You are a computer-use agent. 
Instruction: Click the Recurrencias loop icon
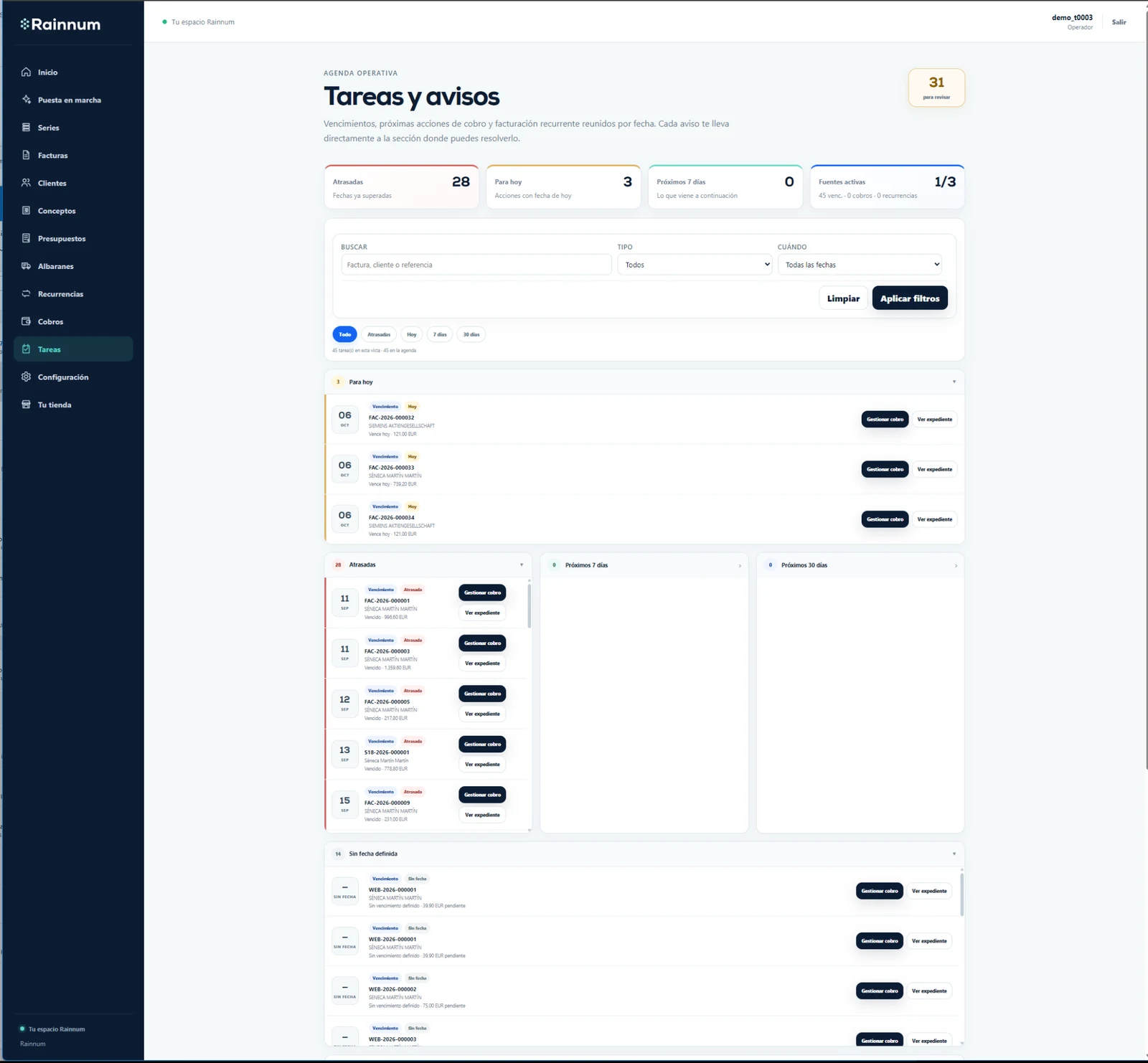coord(26,294)
